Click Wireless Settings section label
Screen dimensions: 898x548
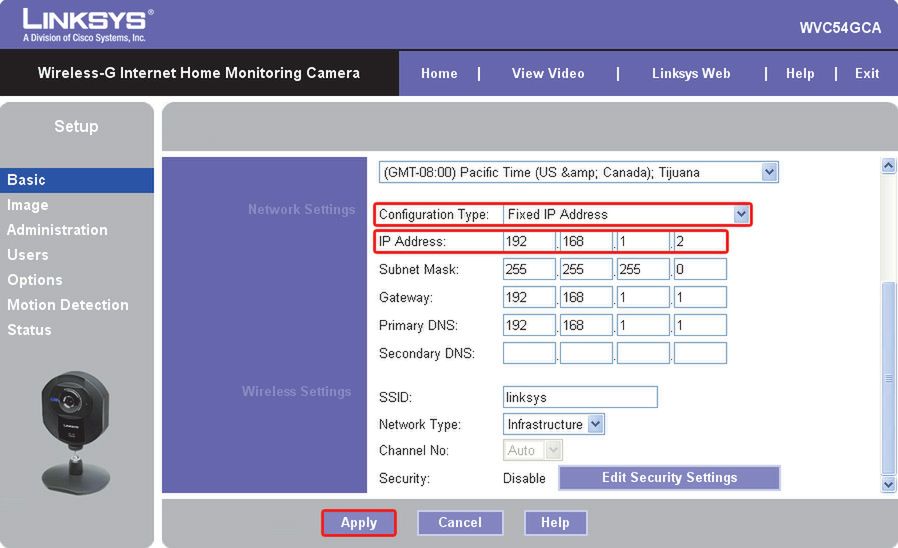(x=297, y=392)
